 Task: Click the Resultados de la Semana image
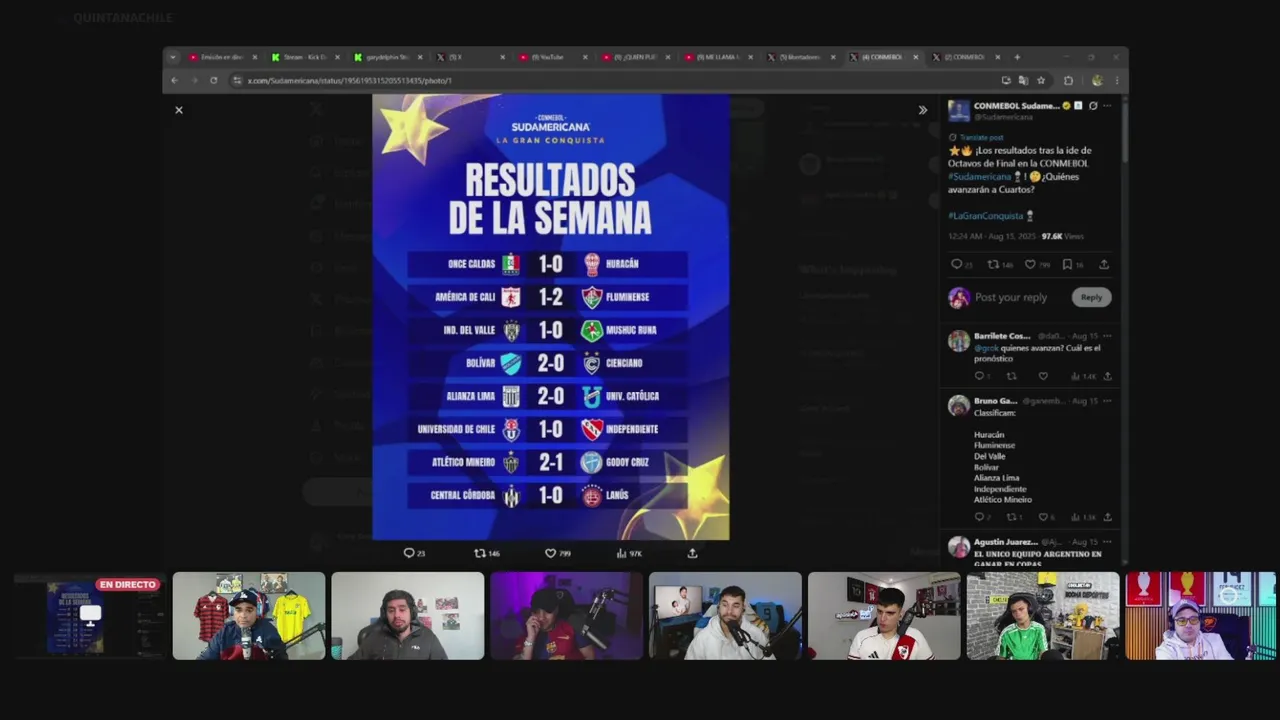point(550,317)
